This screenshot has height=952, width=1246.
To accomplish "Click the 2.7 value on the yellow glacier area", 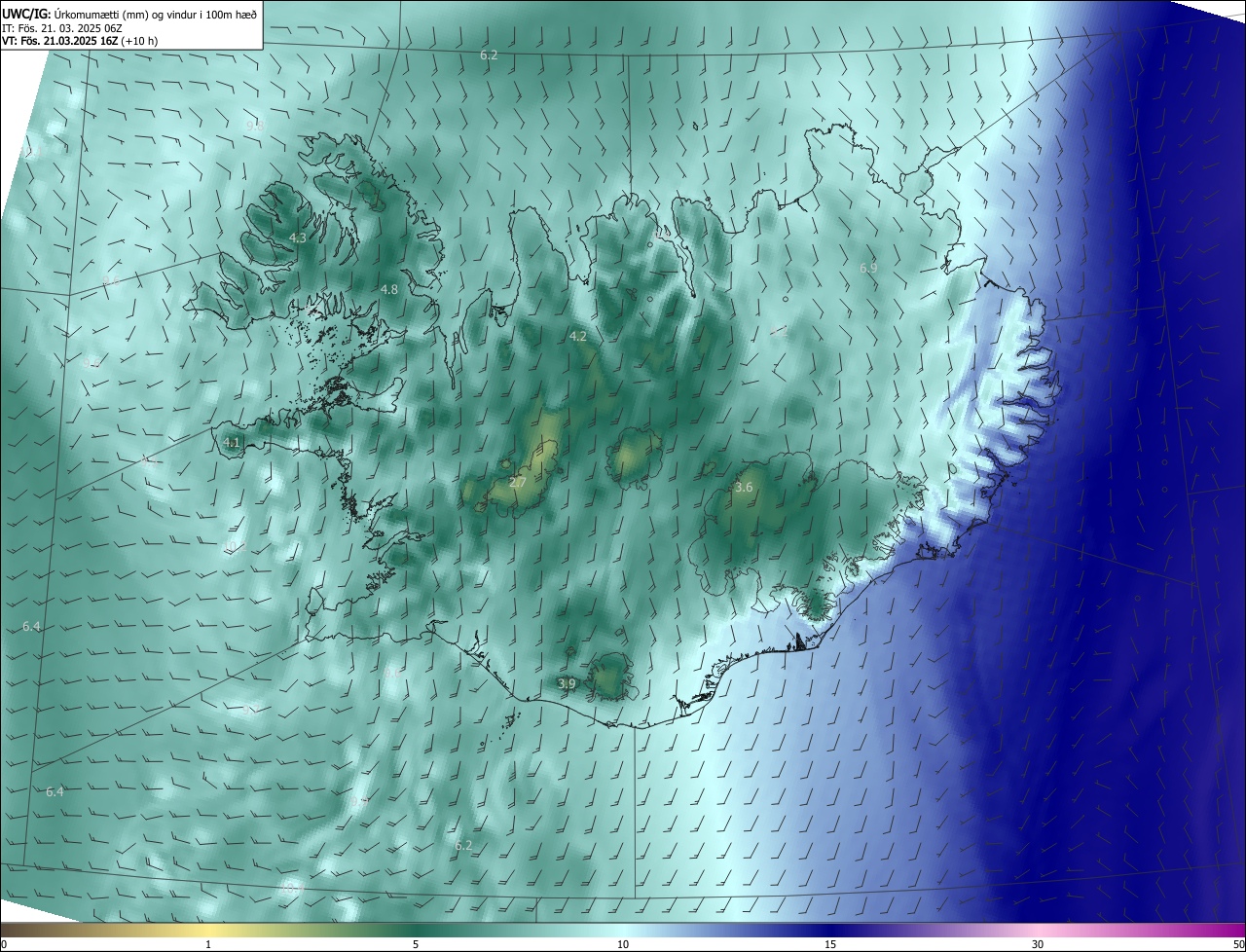I will pos(518,482).
